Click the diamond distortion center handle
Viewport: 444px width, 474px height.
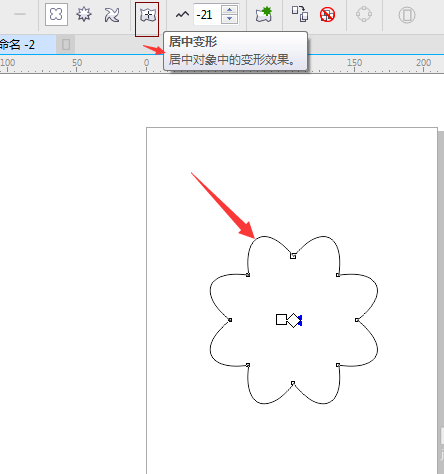click(x=294, y=320)
